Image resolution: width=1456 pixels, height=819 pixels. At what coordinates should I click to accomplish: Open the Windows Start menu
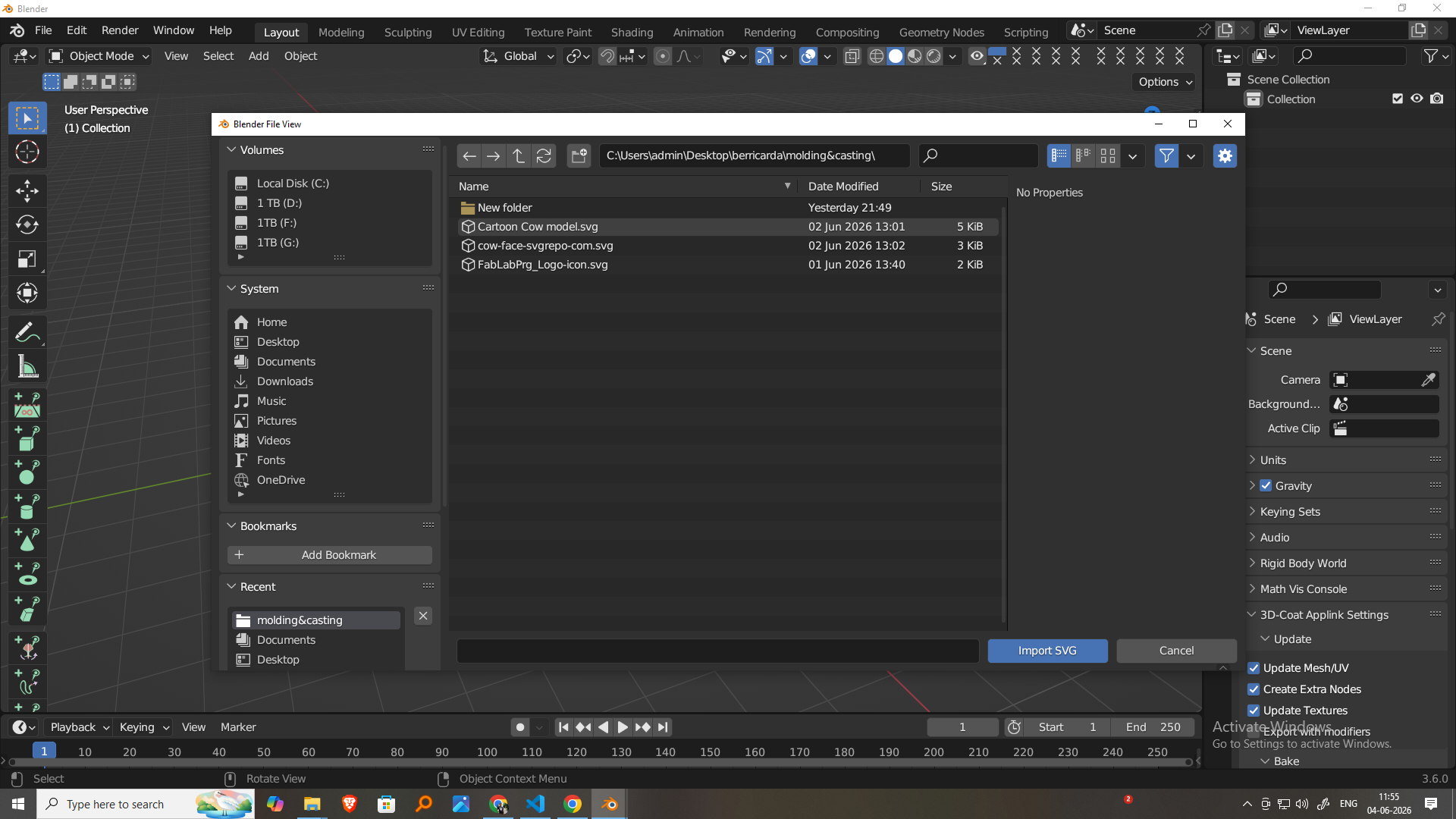(18, 805)
